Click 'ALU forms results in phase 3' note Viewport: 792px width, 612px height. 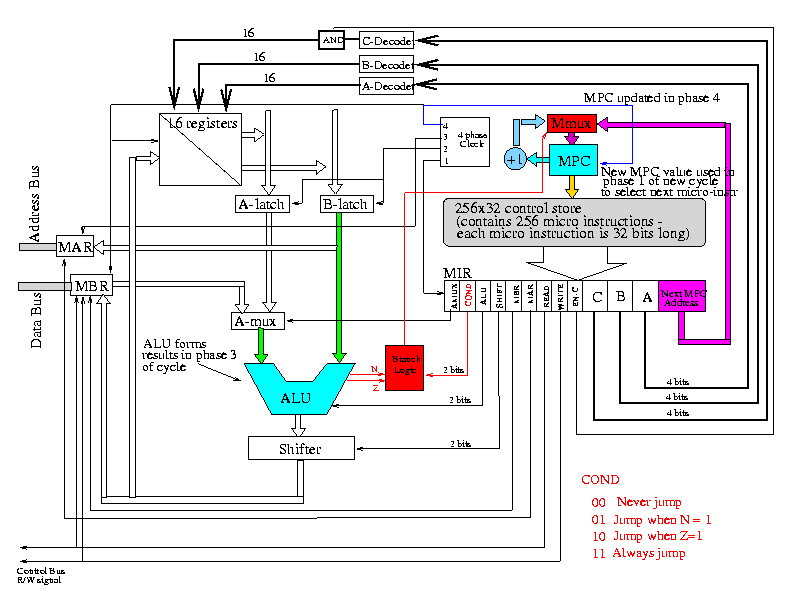188,355
